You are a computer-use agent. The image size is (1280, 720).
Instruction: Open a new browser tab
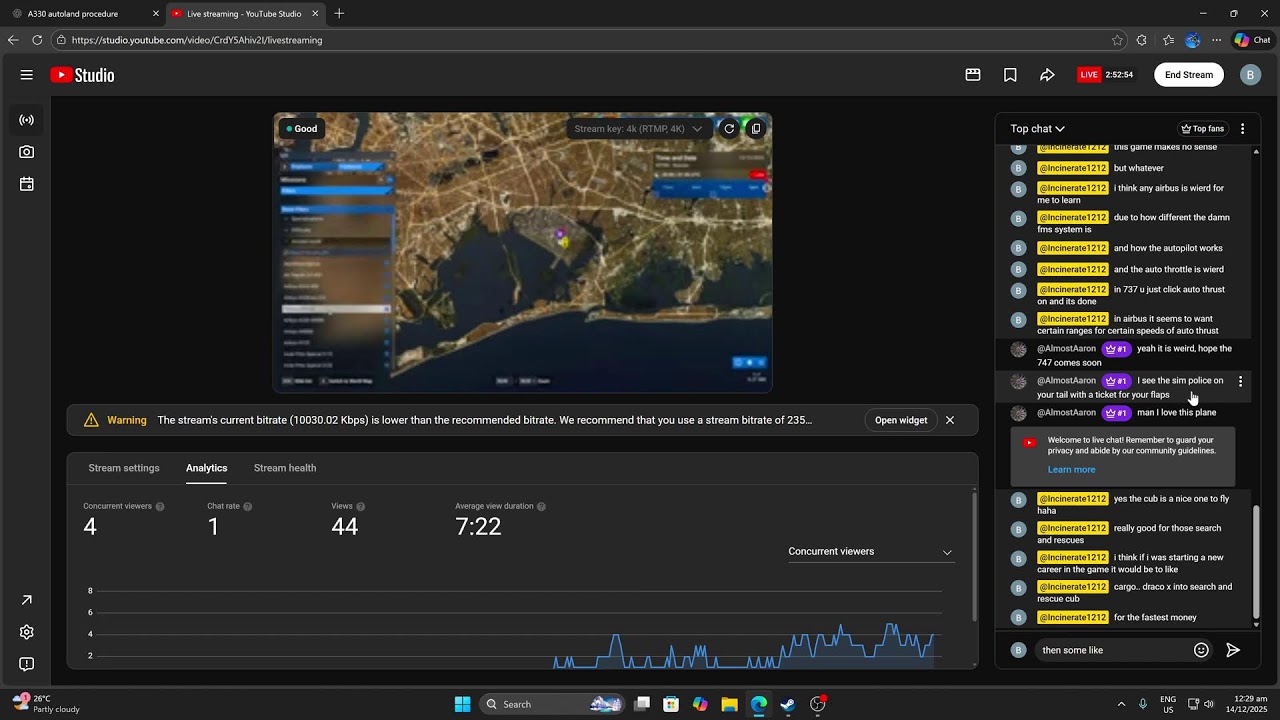pyautogui.click(x=339, y=14)
